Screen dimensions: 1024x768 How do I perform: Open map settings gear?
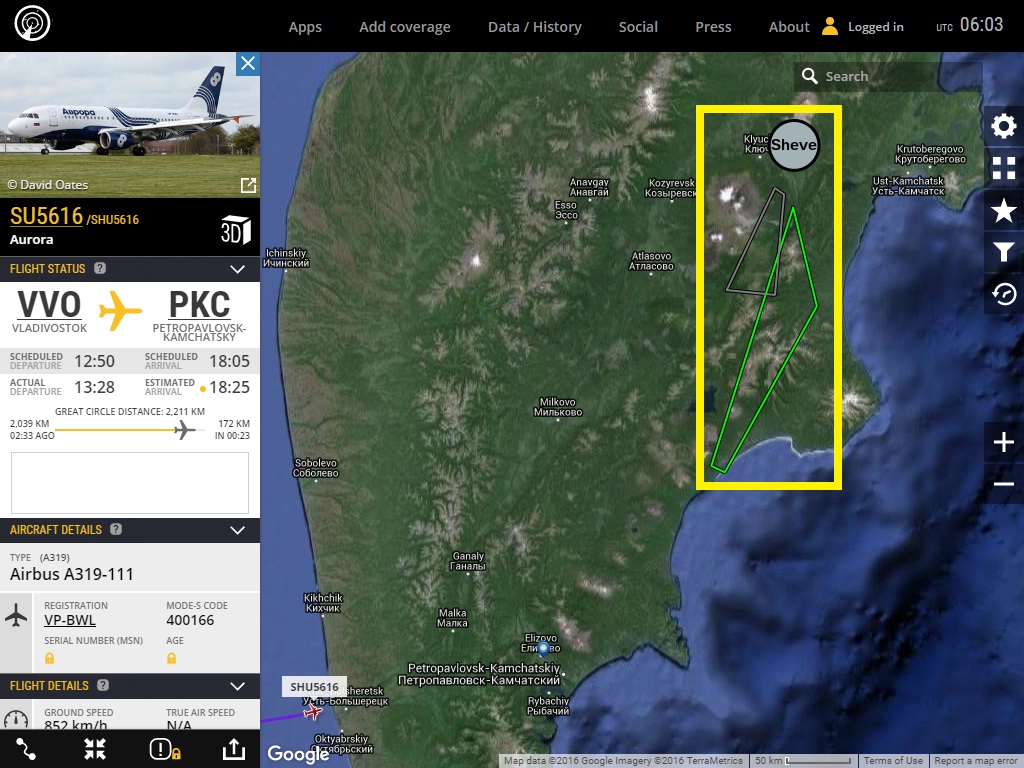click(x=1003, y=126)
